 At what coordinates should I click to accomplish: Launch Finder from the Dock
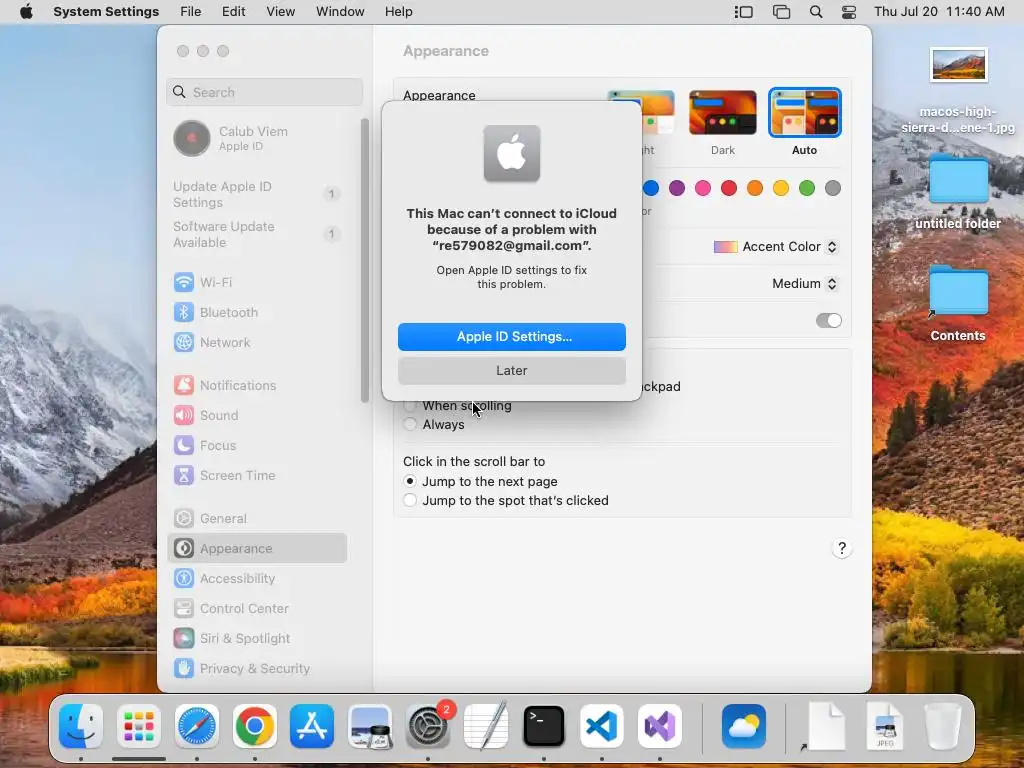coord(81,726)
